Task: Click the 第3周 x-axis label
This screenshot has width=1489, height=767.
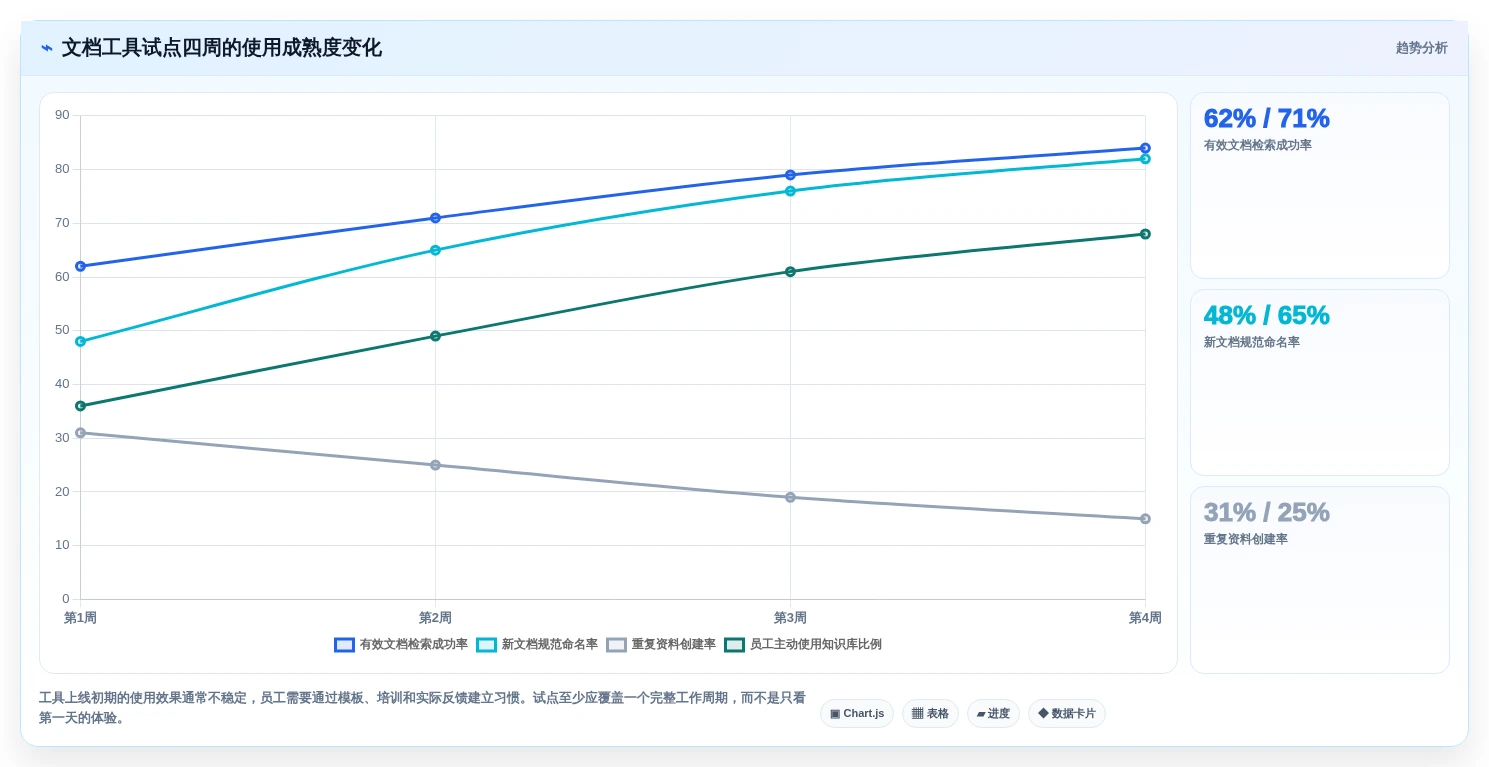Action: pos(790,618)
